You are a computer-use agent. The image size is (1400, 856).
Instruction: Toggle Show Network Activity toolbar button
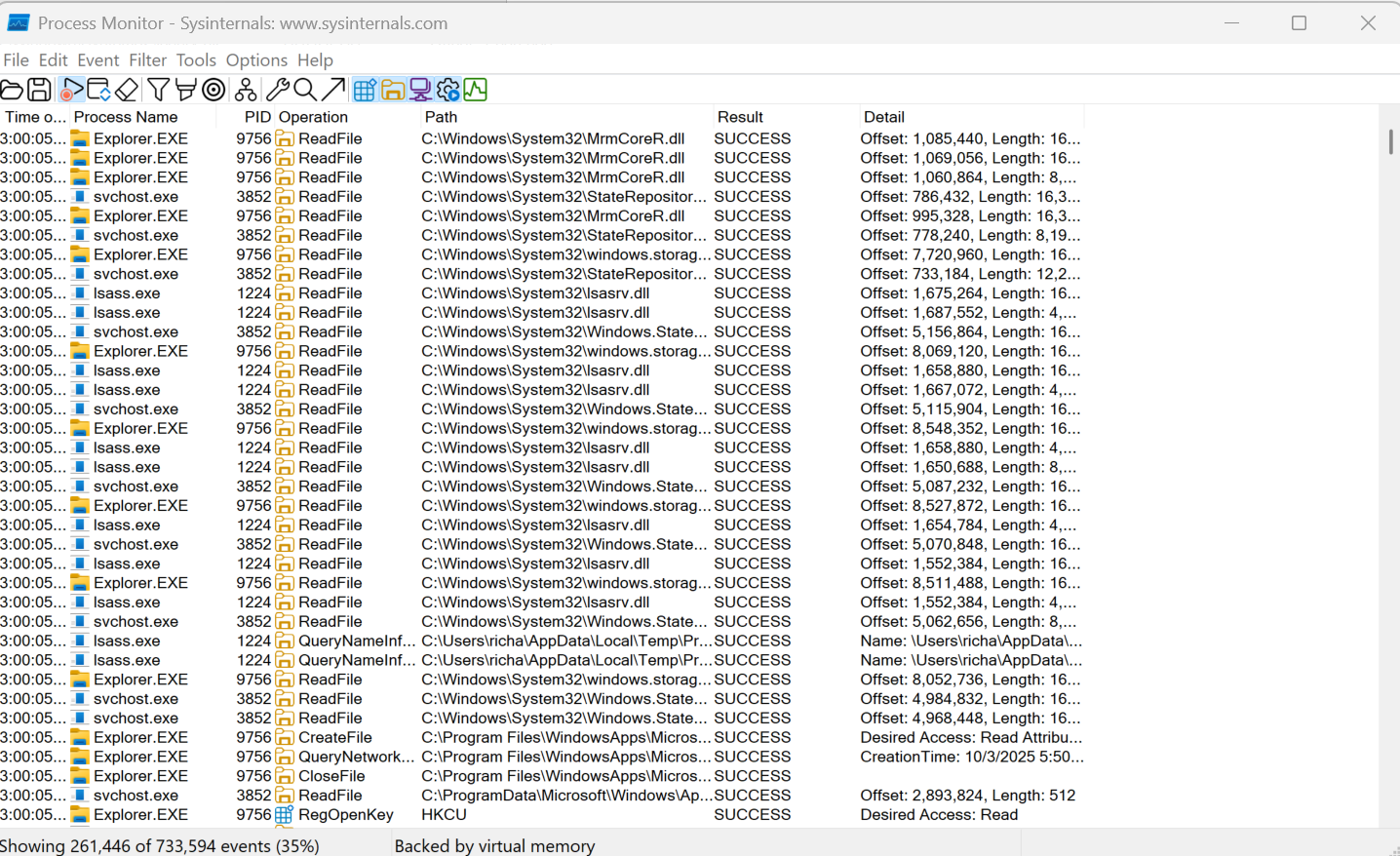(x=420, y=90)
